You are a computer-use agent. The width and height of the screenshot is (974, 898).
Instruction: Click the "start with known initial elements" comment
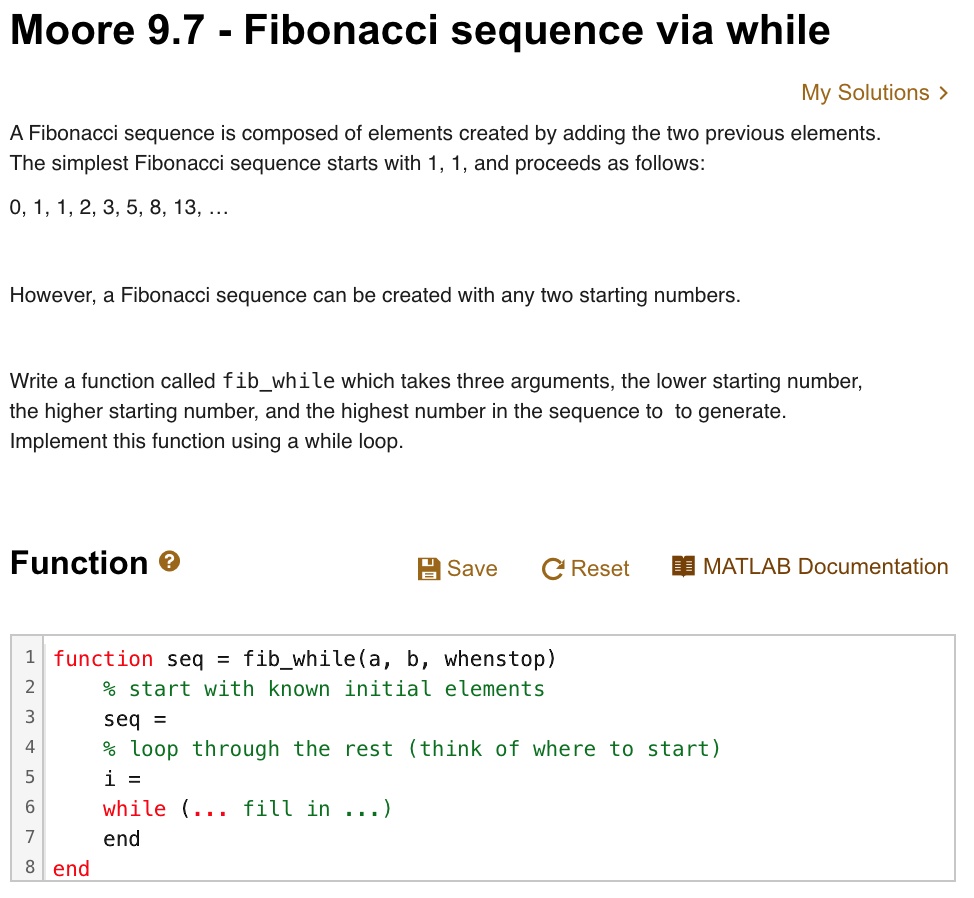tap(336, 689)
